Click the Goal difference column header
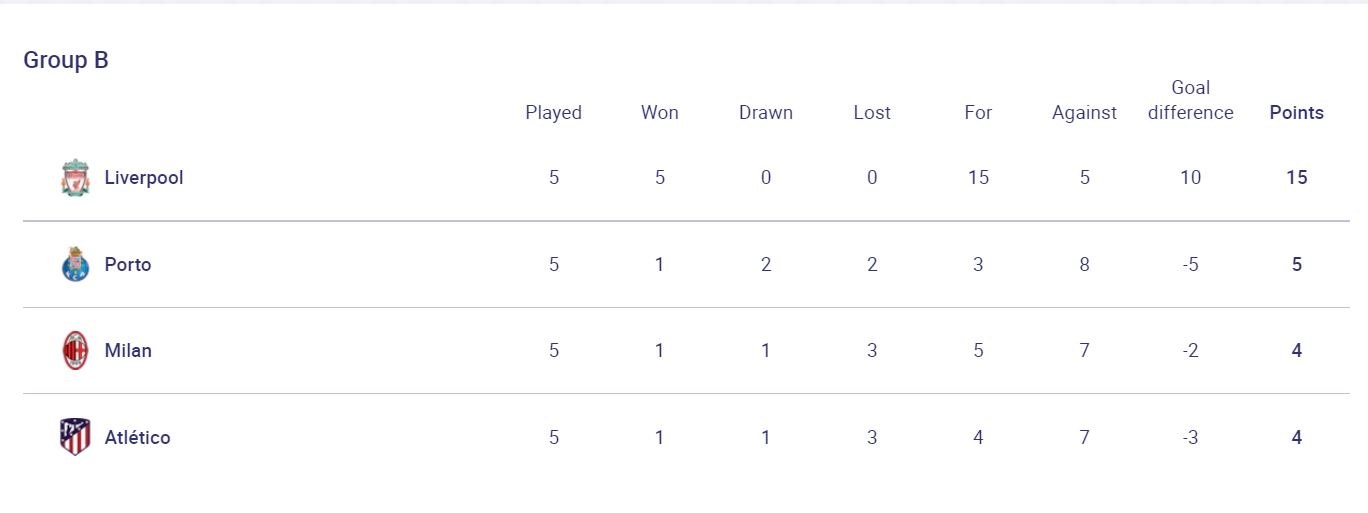 click(x=1190, y=100)
